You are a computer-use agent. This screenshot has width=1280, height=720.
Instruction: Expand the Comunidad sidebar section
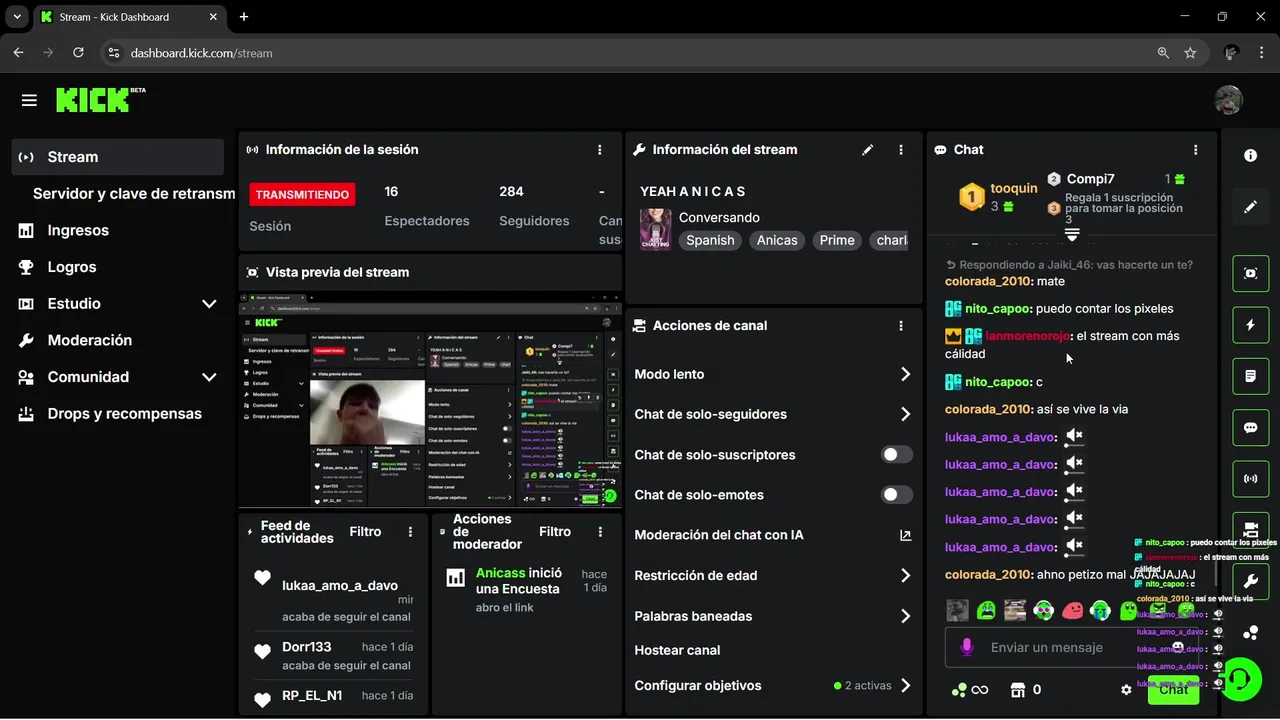(209, 377)
